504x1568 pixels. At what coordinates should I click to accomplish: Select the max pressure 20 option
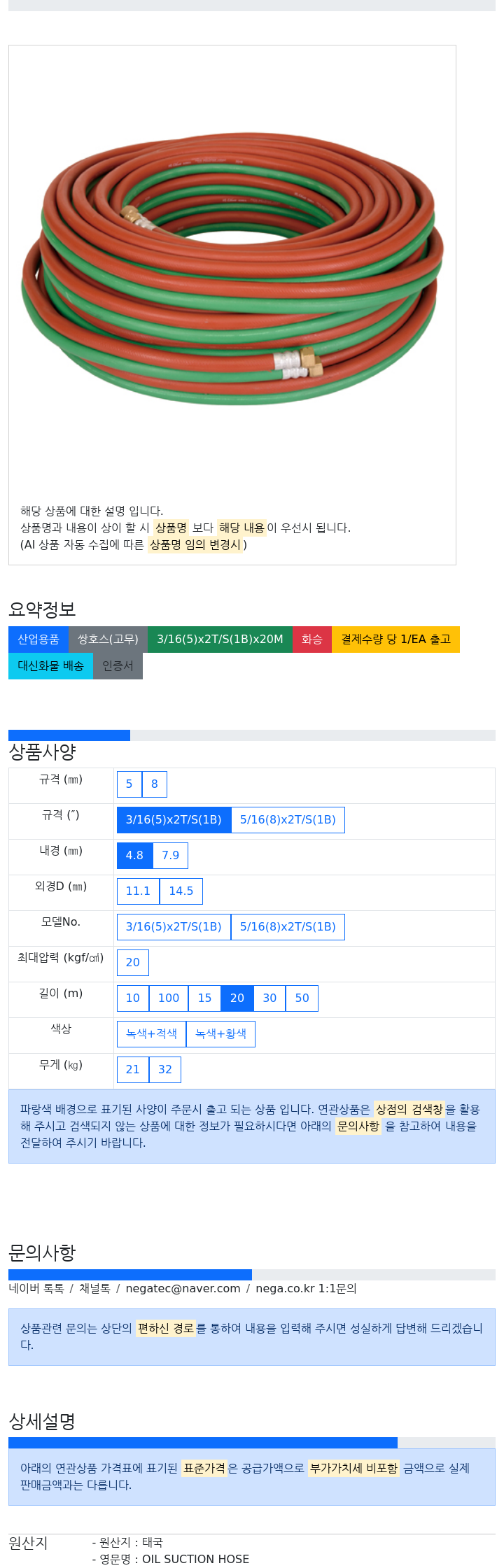coord(133,963)
